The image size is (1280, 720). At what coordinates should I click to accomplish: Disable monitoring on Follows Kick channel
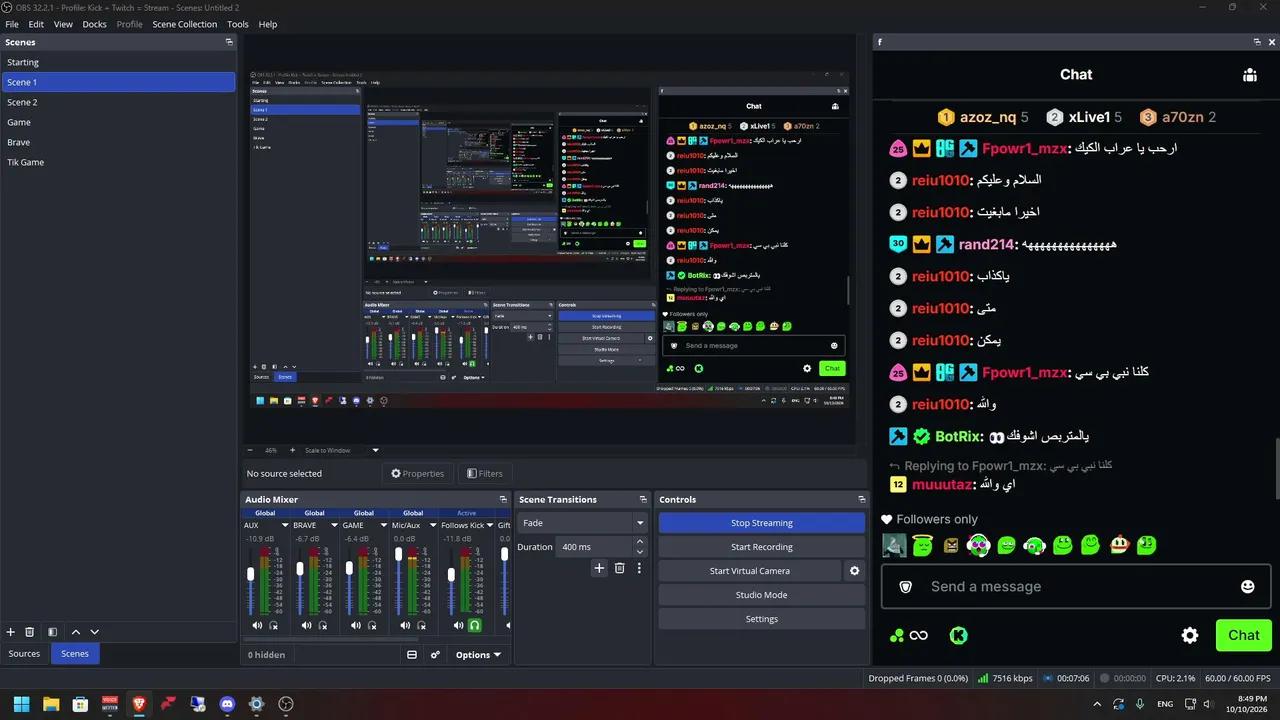[475, 625]
